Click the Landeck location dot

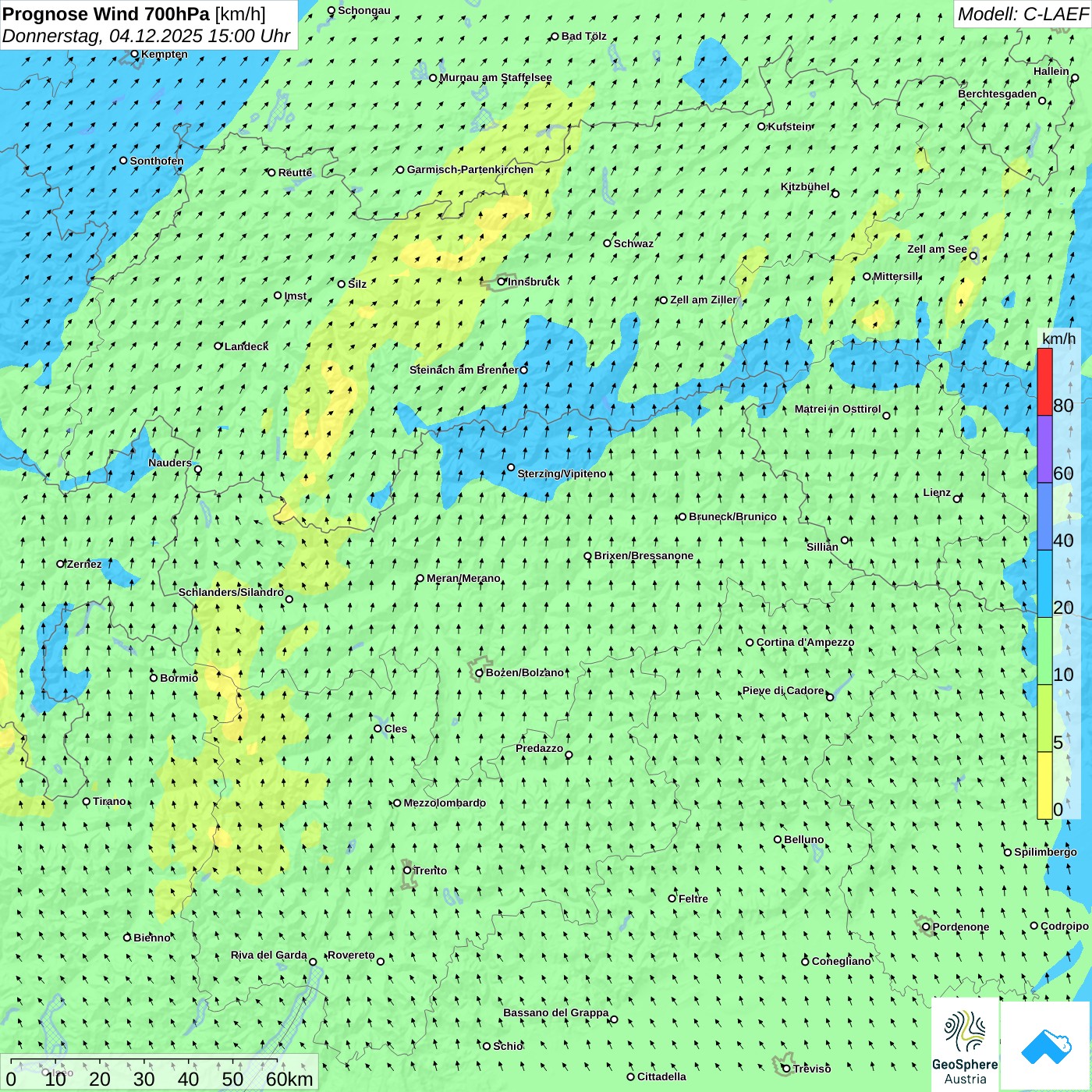[x=218, y=346]
